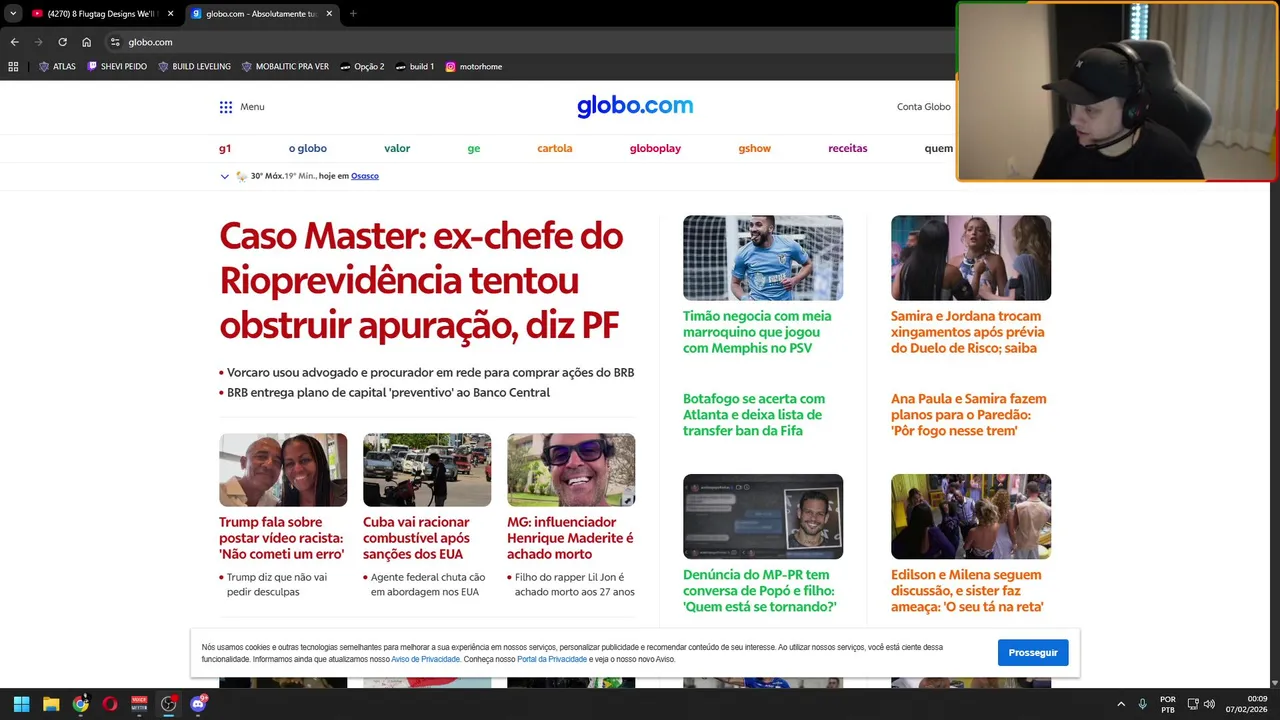Expand the weather forecast chevron

224,176
